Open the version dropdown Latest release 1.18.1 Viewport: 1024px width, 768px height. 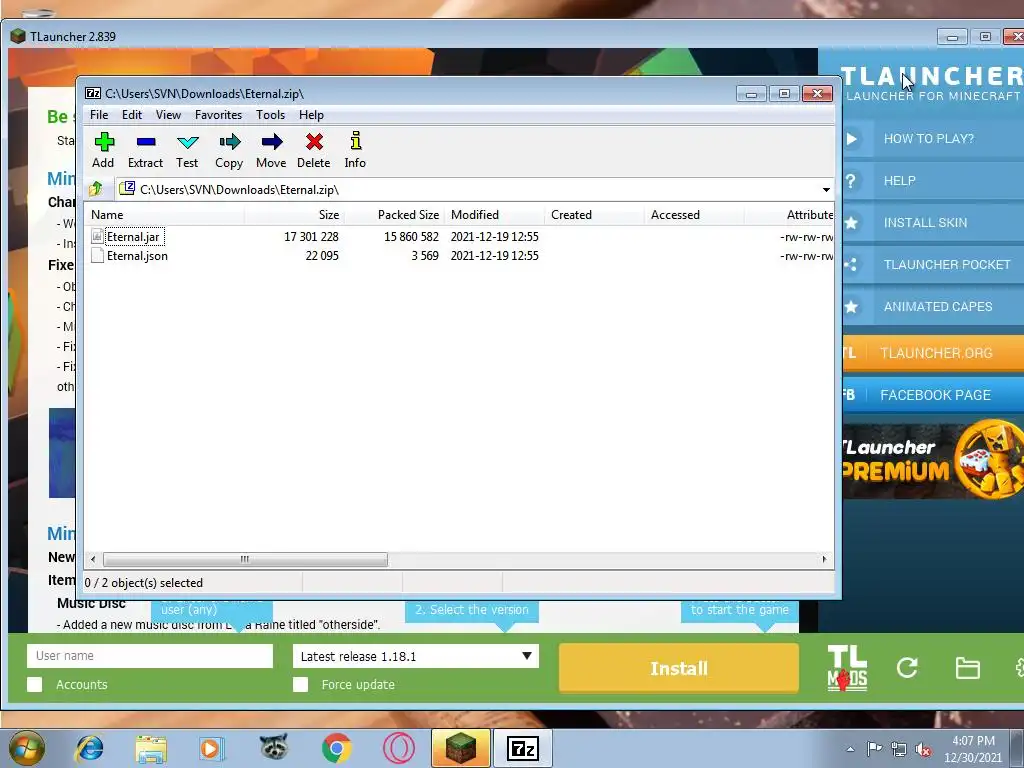pyautogui.click(x=416, y=656)
